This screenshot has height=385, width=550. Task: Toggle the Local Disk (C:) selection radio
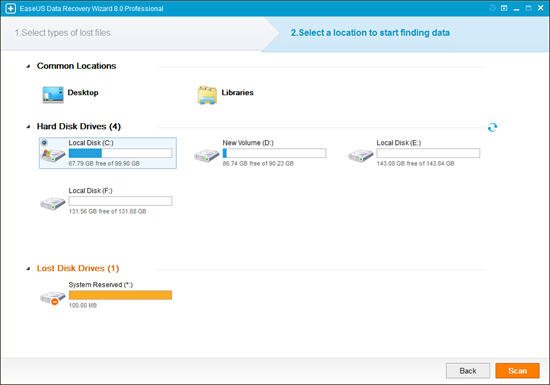click(44, 142)
